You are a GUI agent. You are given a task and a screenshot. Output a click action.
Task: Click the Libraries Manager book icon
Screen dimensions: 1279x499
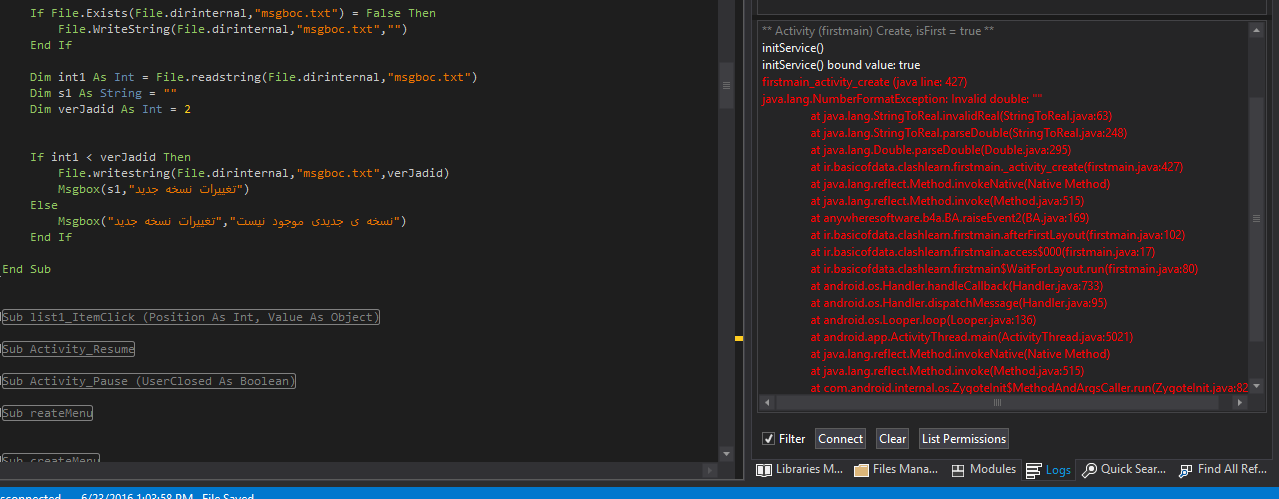[x=764, y=469]
